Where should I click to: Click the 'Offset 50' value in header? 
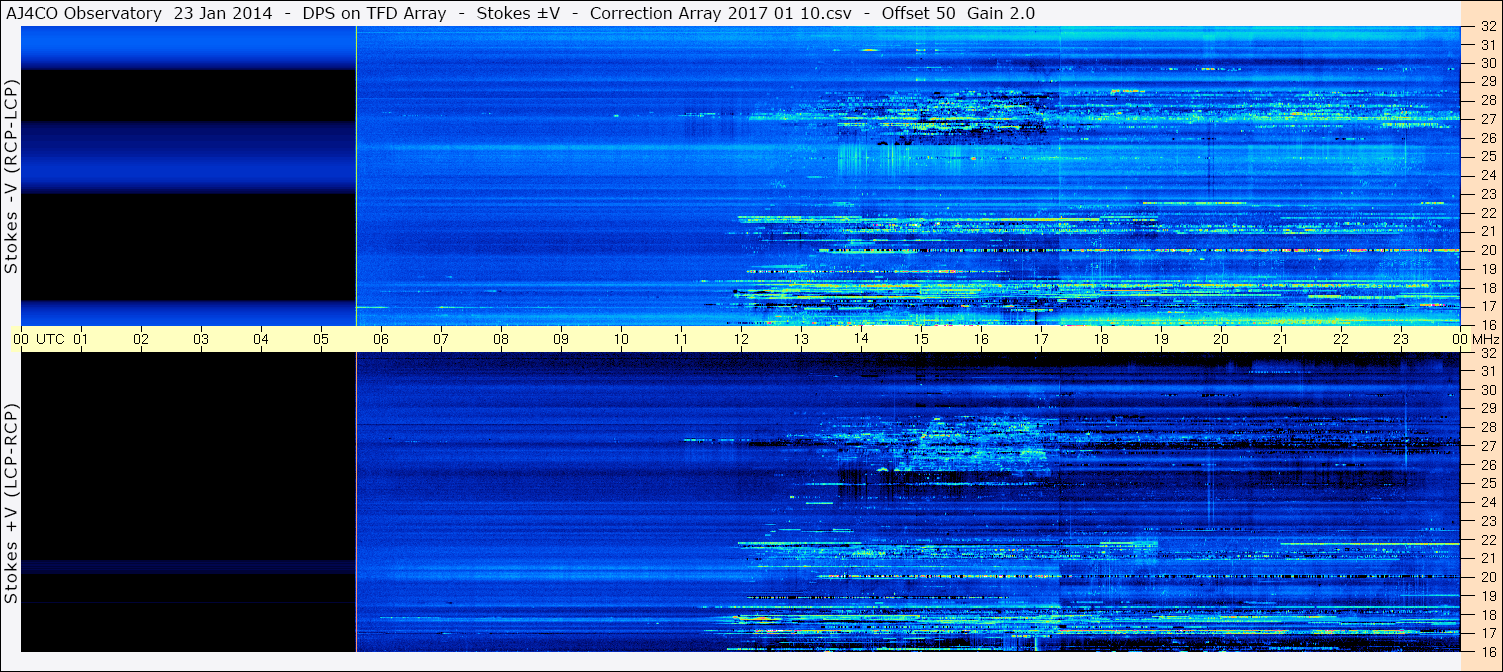tap(919, 13)
